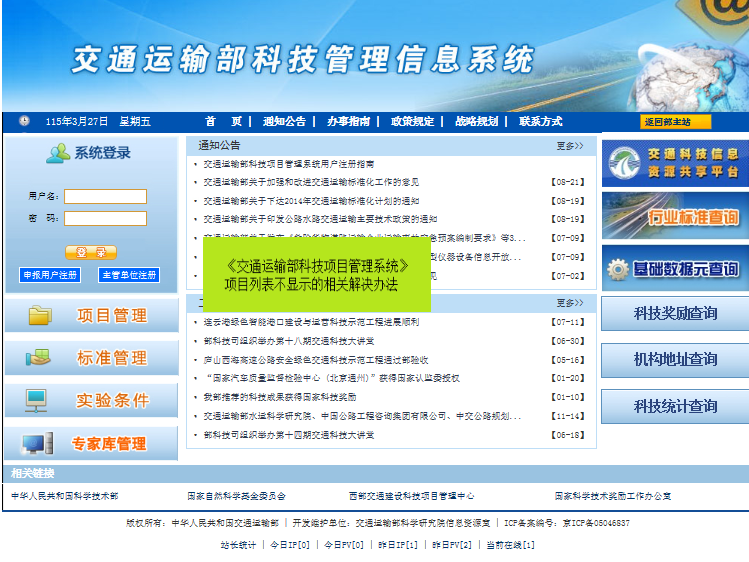The height and width of the screenshot is (562, 749).
Task: Click the 返回部主站 button
Action: (x=675, y=122)
